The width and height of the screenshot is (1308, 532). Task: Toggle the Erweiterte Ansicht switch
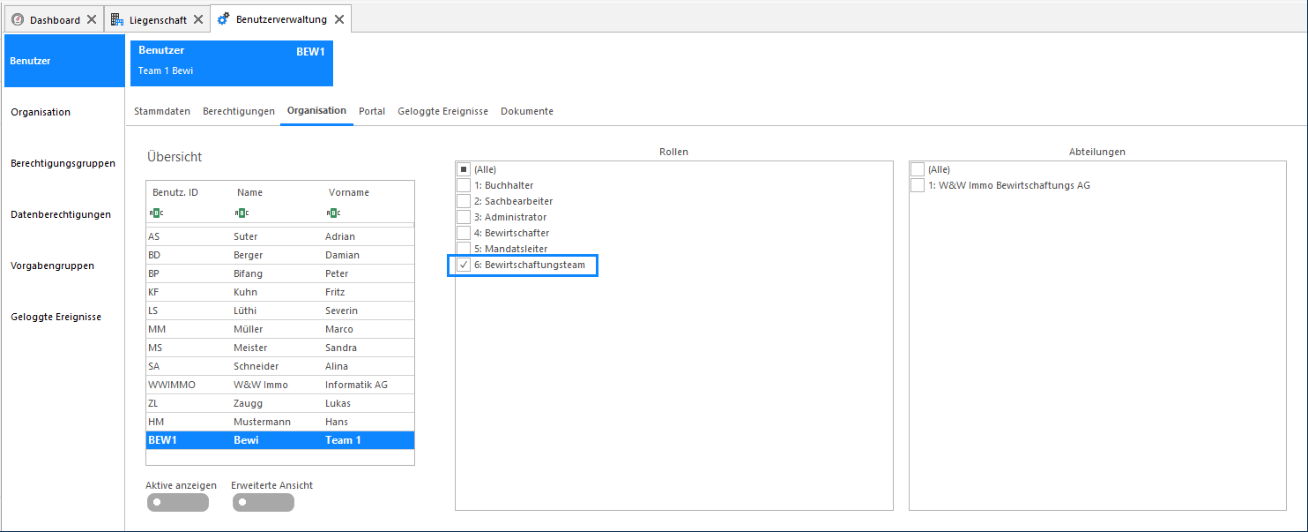tap(264, 503)
